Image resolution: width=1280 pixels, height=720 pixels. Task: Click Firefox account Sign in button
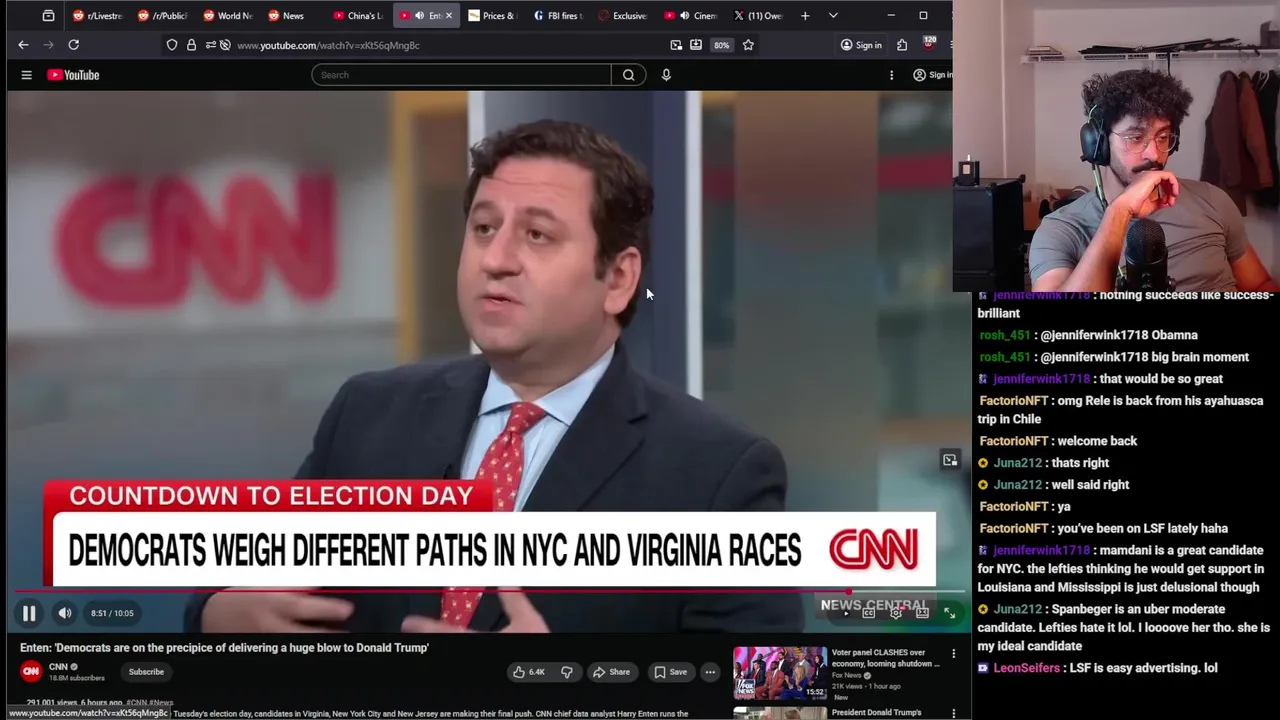tap(861, 45)
